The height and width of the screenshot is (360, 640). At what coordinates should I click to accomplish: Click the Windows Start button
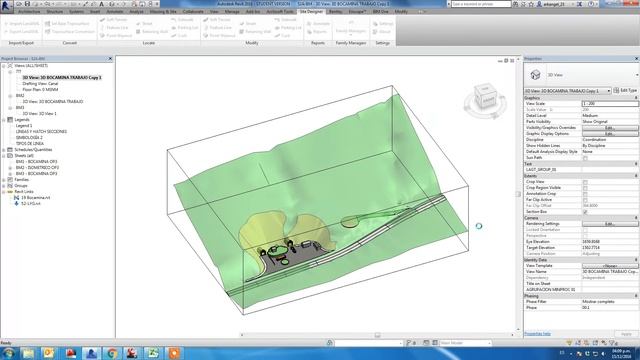(8, 353)
